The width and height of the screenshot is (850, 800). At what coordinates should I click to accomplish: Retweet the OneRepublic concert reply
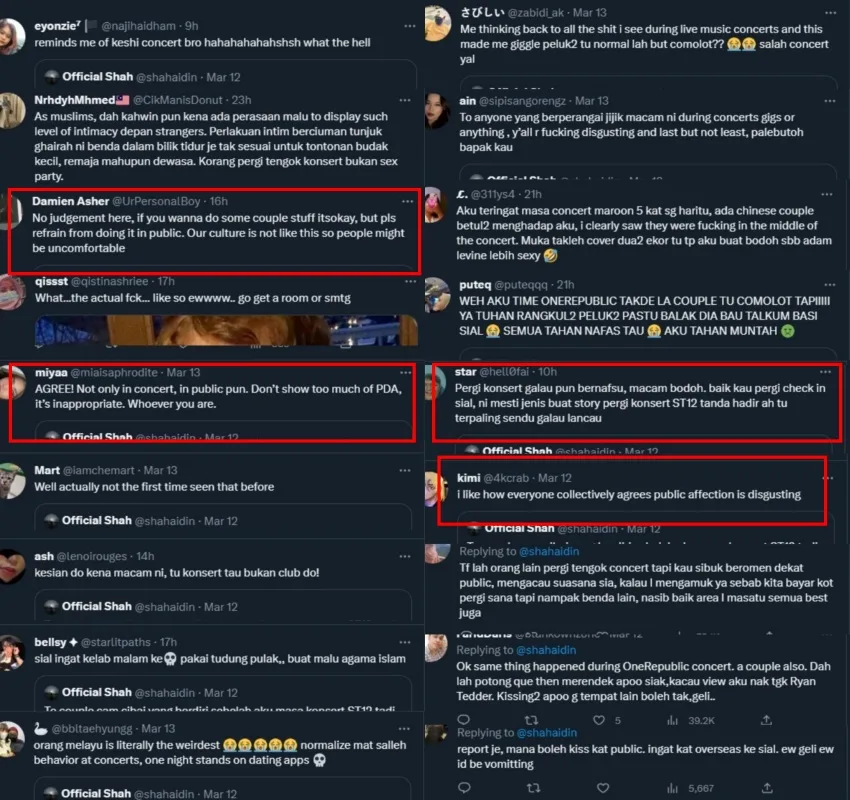(x=532, y=720)
